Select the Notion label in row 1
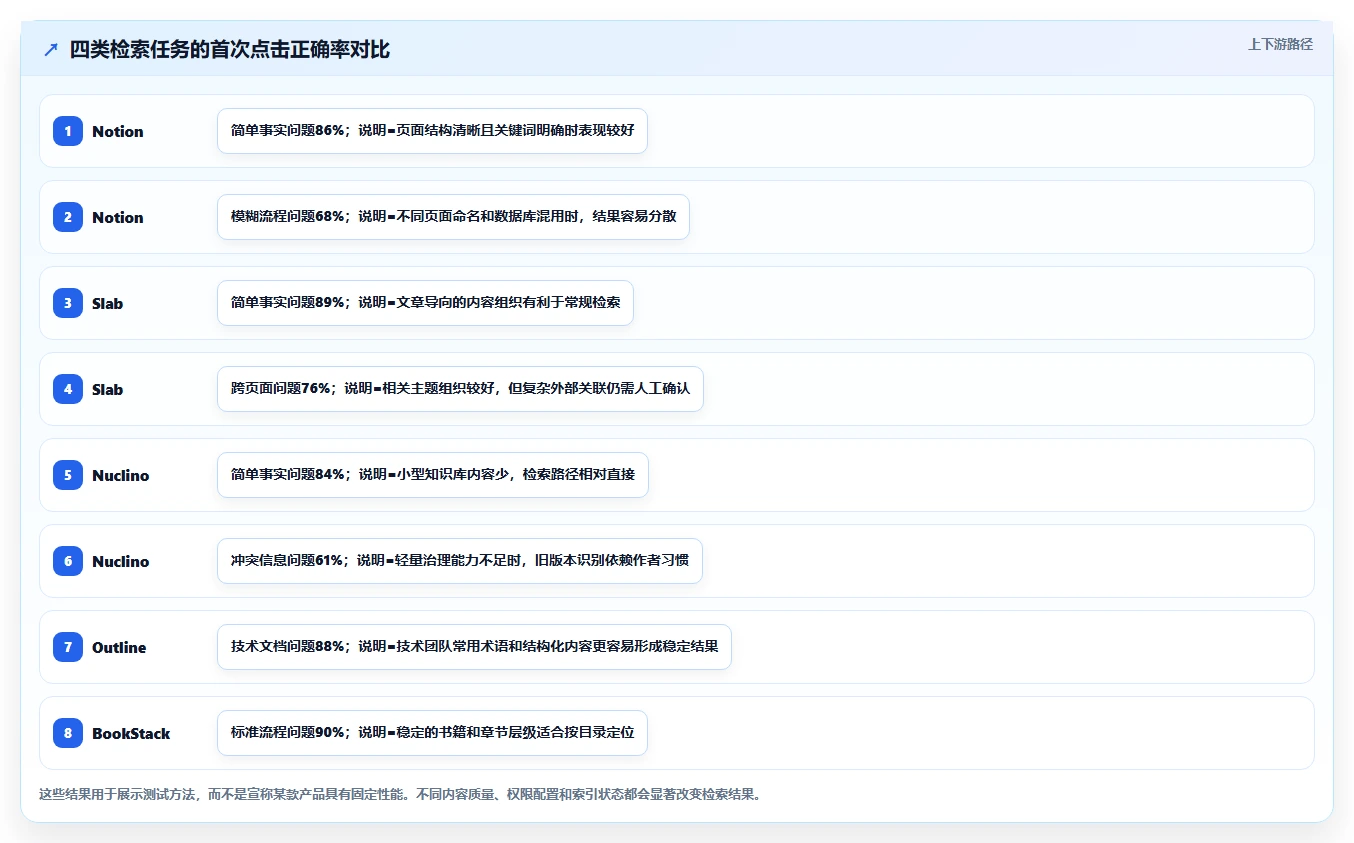The image size is (1354, 843). click(118, 131)
